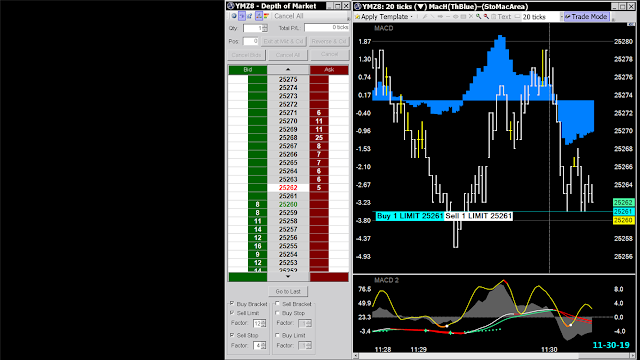
Task: Open the 20 ticks interval dropdown
Action: 562,17
